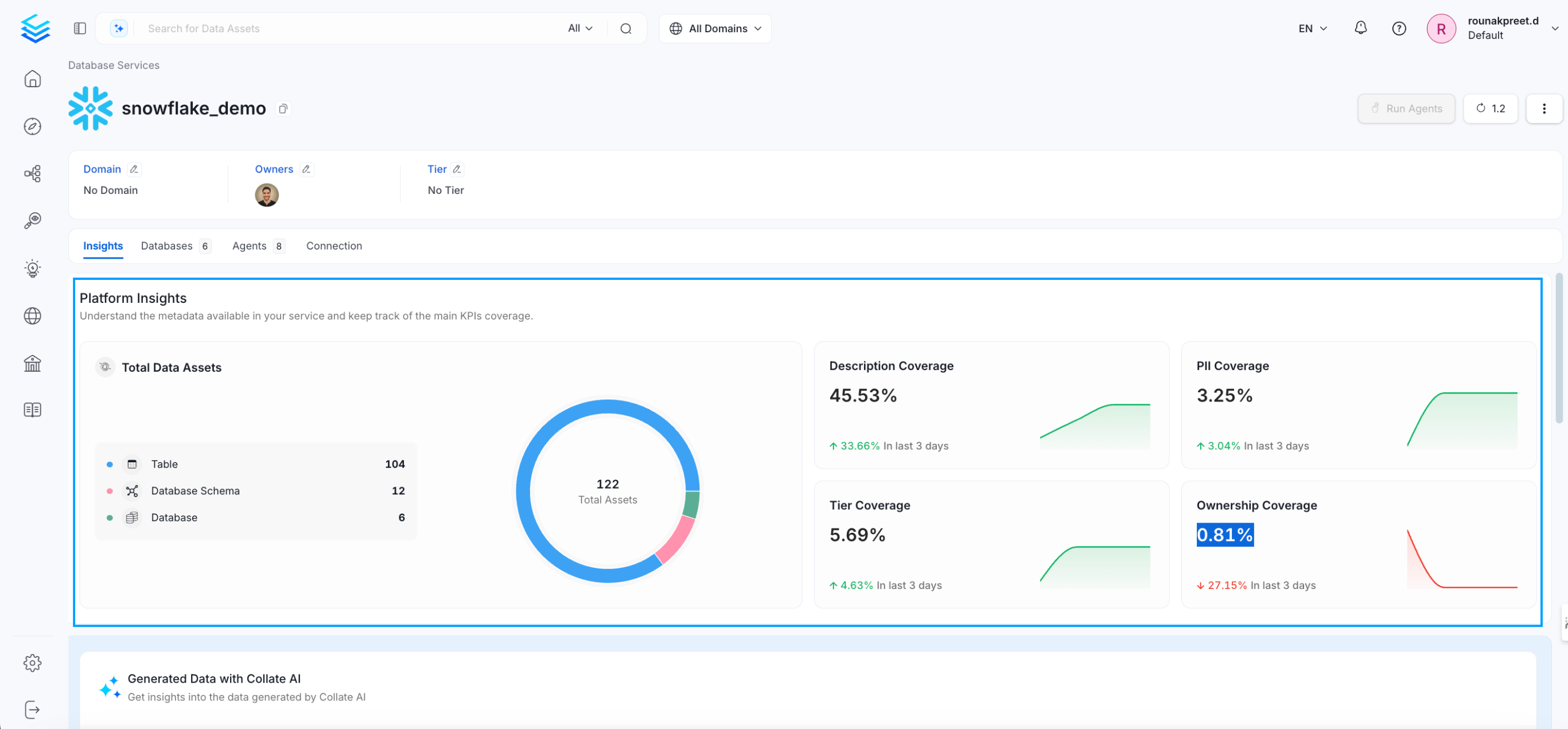Image resolution: width=1568 pixels, height=729 pixels.
Task: Open Insights via the lightbulb sidebar icon
Action: pyautogui.click(x=32, y=268)
